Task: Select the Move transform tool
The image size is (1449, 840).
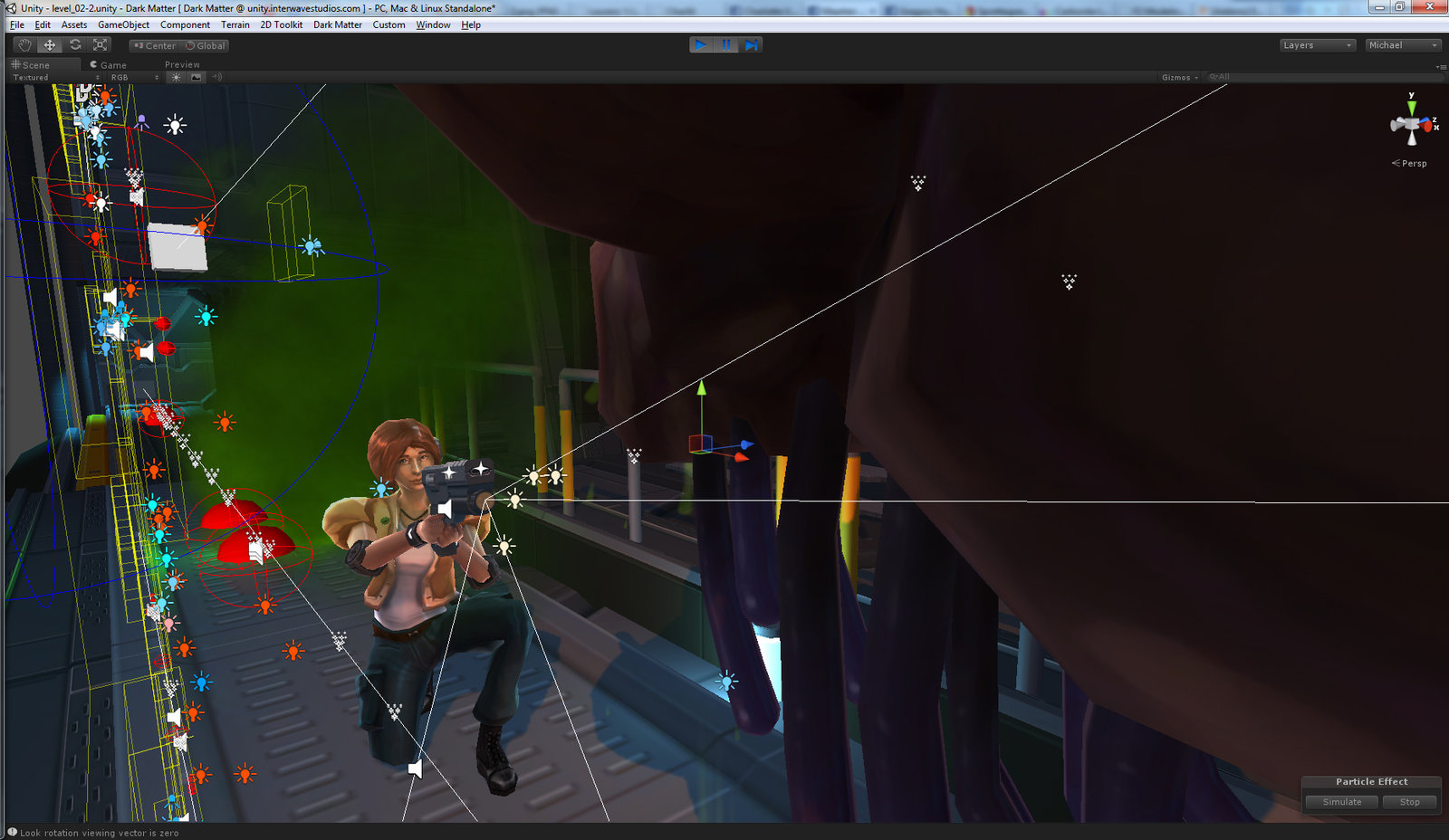Action: [x=50, y=45]
